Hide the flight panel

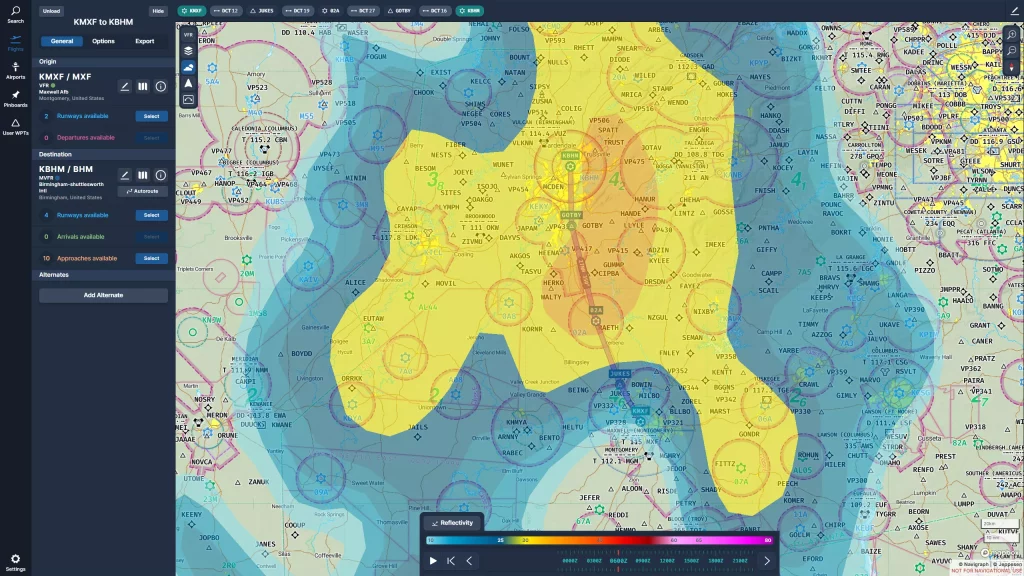[x=158, y=11]
